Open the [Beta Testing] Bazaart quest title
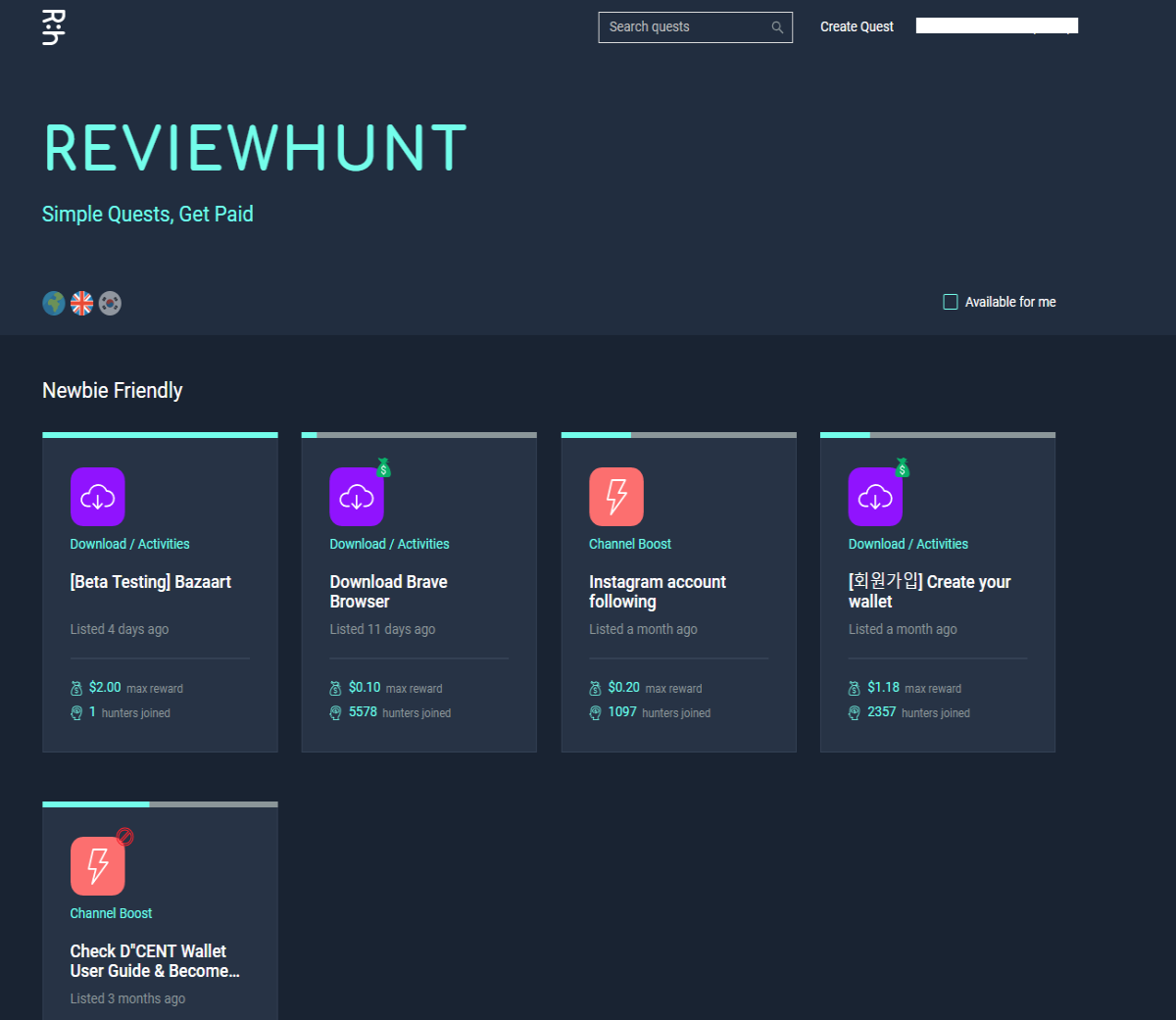This screenshot has width=1176, height=1020. point(151,582)
